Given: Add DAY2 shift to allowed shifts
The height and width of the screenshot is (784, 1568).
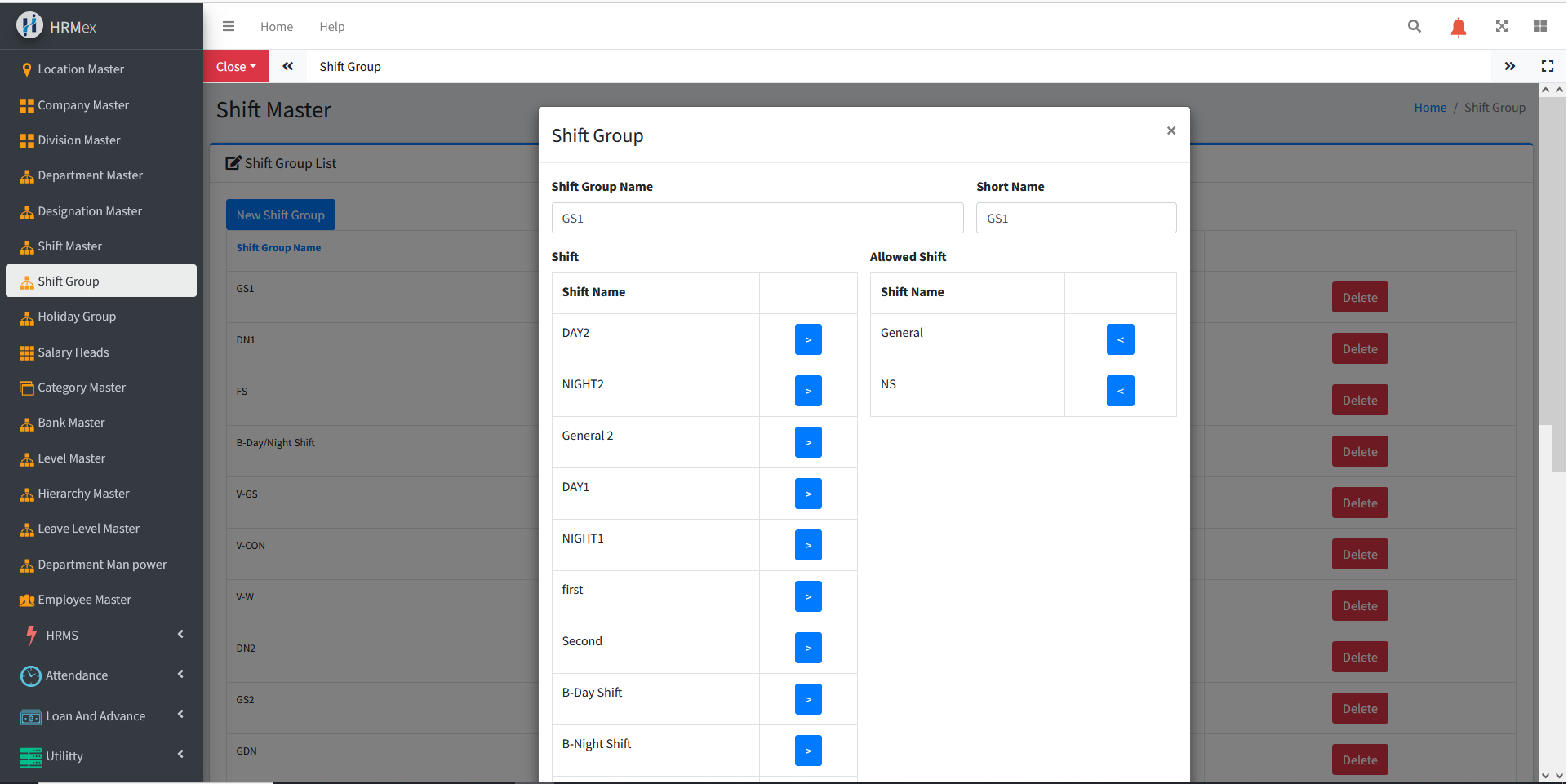Looking at the screenshot, I should (x=808, y=339).
